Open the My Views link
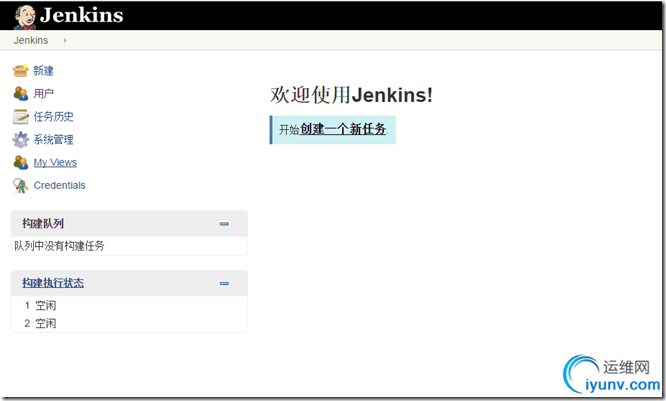666x401 pixels. (55, 162)
